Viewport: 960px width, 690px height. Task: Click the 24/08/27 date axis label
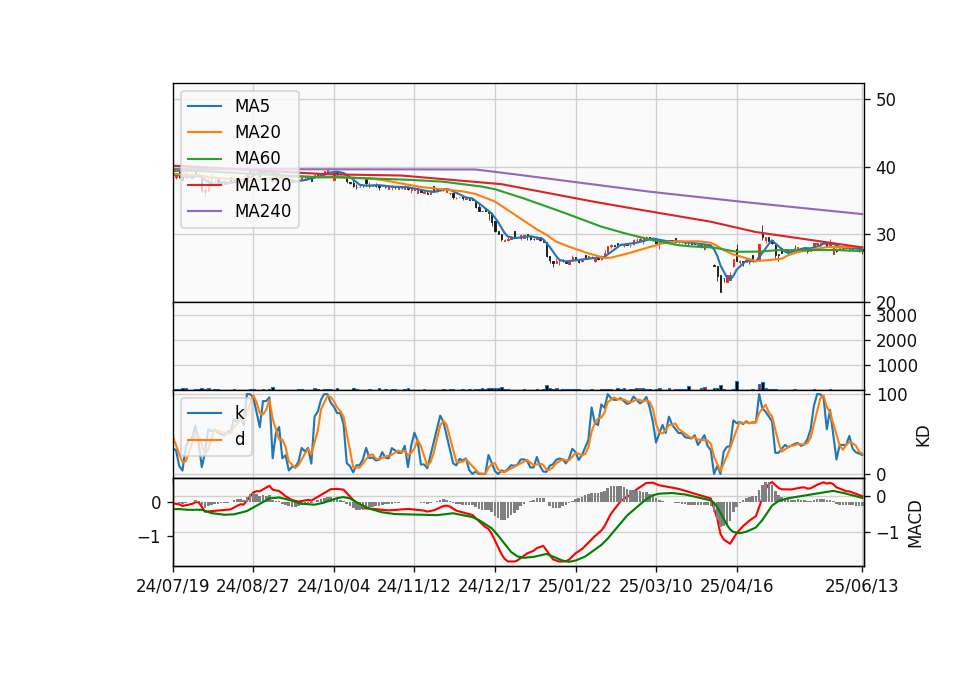253,586
